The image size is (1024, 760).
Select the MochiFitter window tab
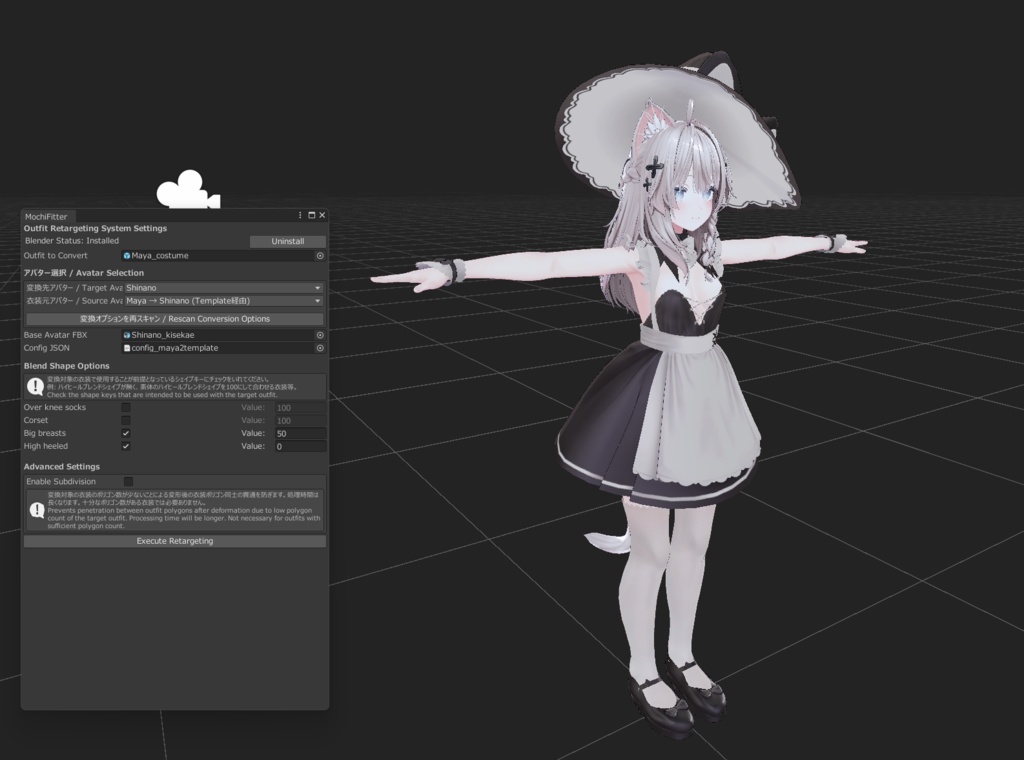(x=46, y=216)
